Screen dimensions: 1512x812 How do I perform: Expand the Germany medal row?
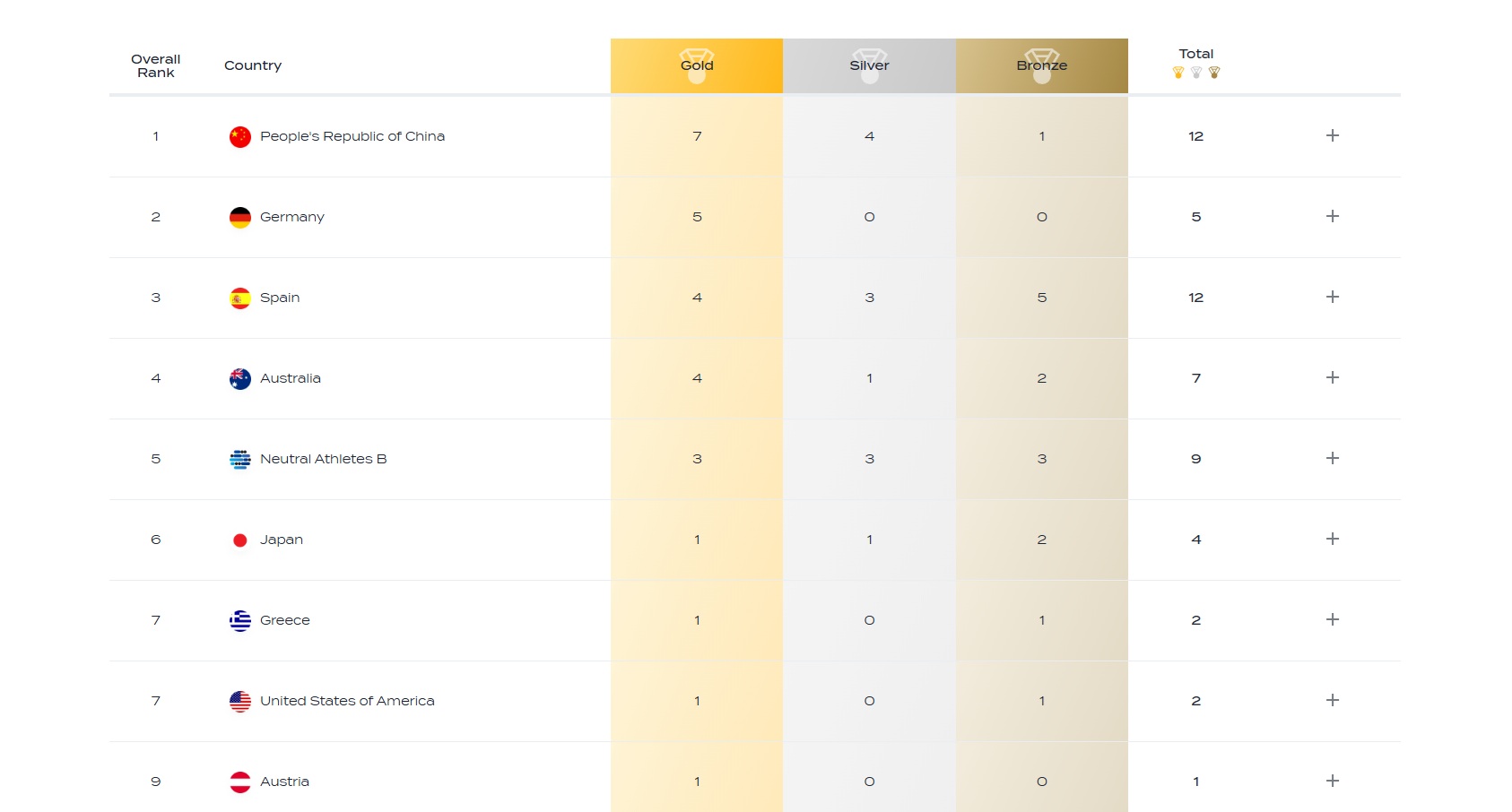[1332, 216]
